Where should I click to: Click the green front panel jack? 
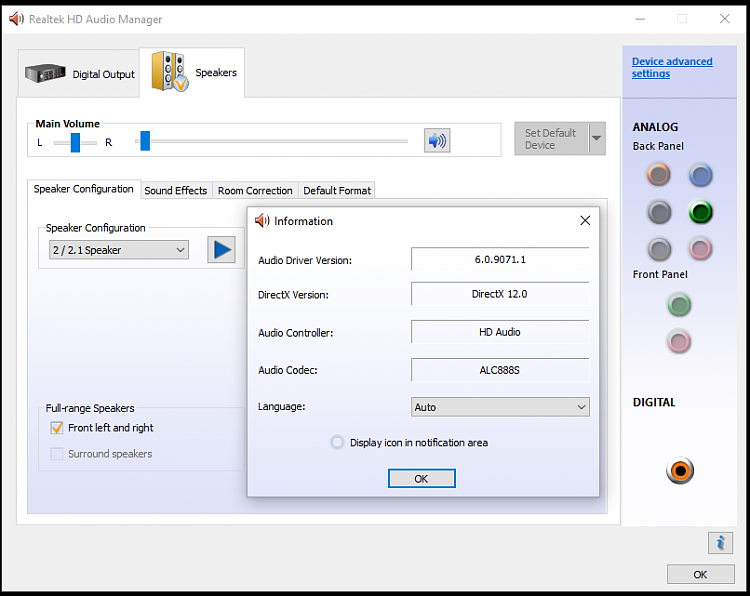pyautogui.click(x=679, y=305)
